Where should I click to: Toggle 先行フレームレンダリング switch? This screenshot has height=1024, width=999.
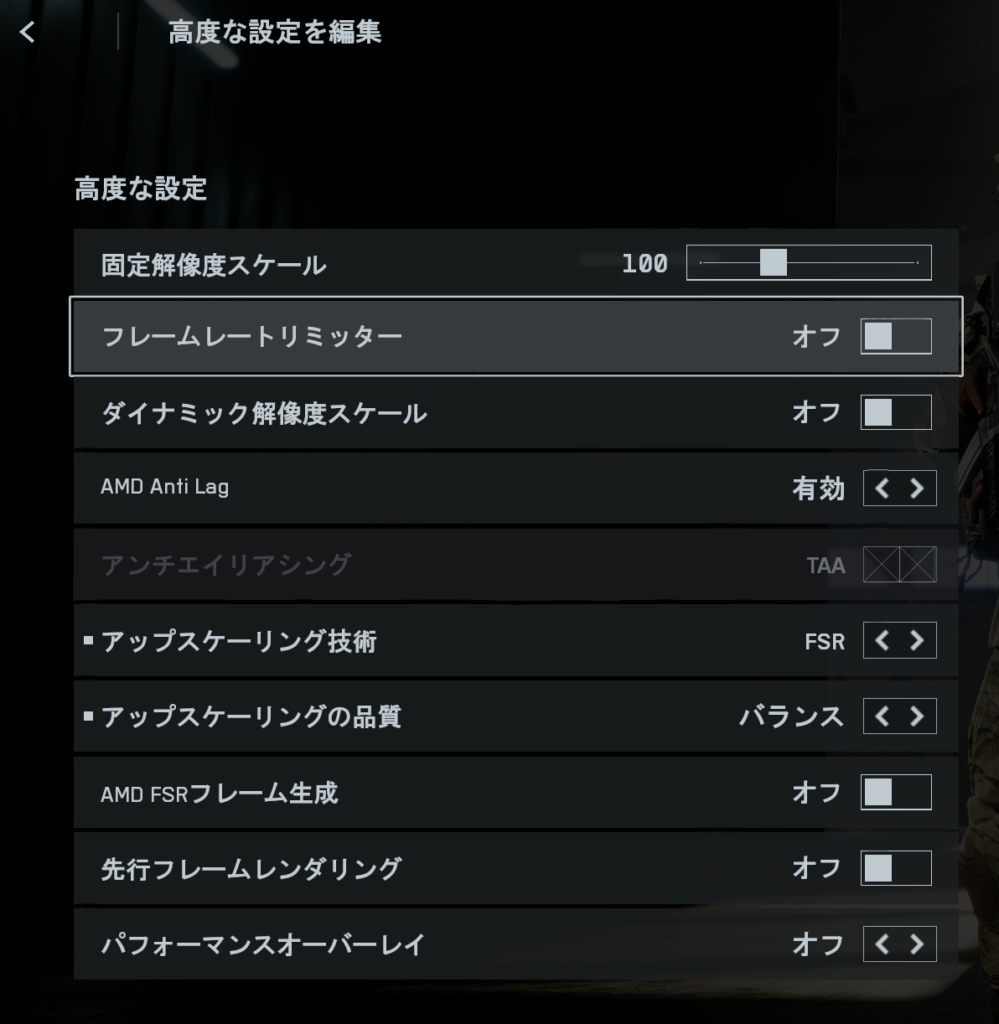click(896, 868)
